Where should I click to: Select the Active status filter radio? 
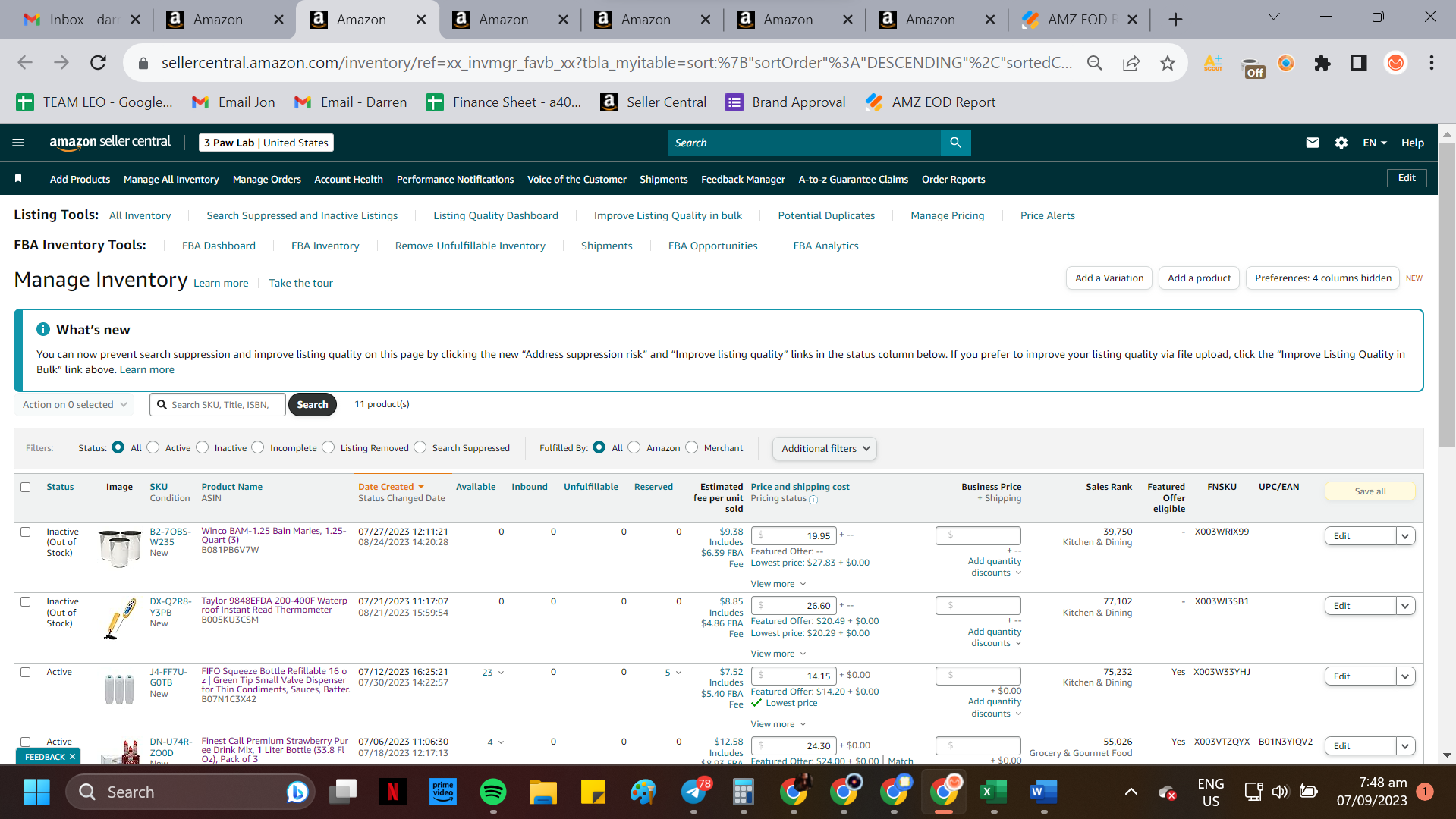point(153,447)
